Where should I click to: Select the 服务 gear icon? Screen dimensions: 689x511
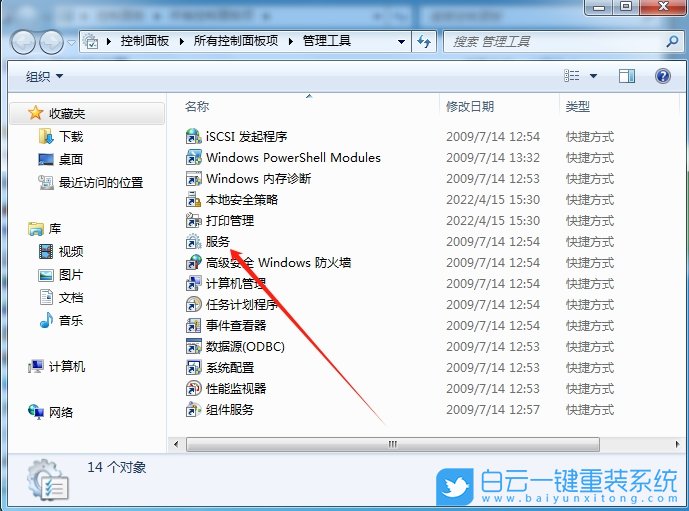tap(194, 242)
